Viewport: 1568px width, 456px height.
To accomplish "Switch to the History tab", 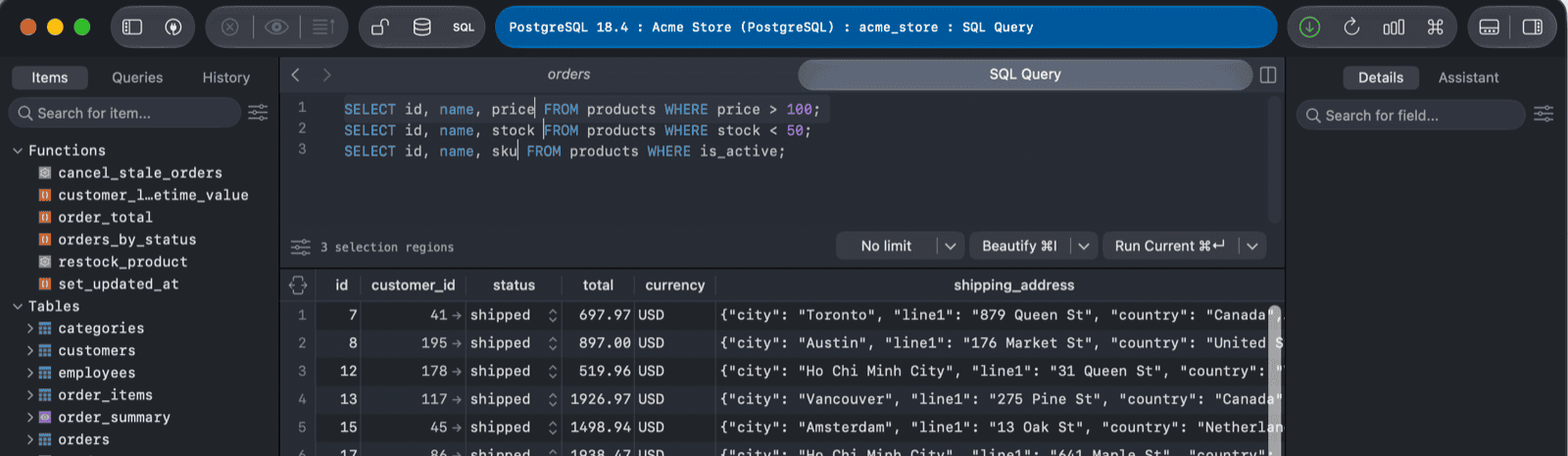I will (226, 77).
